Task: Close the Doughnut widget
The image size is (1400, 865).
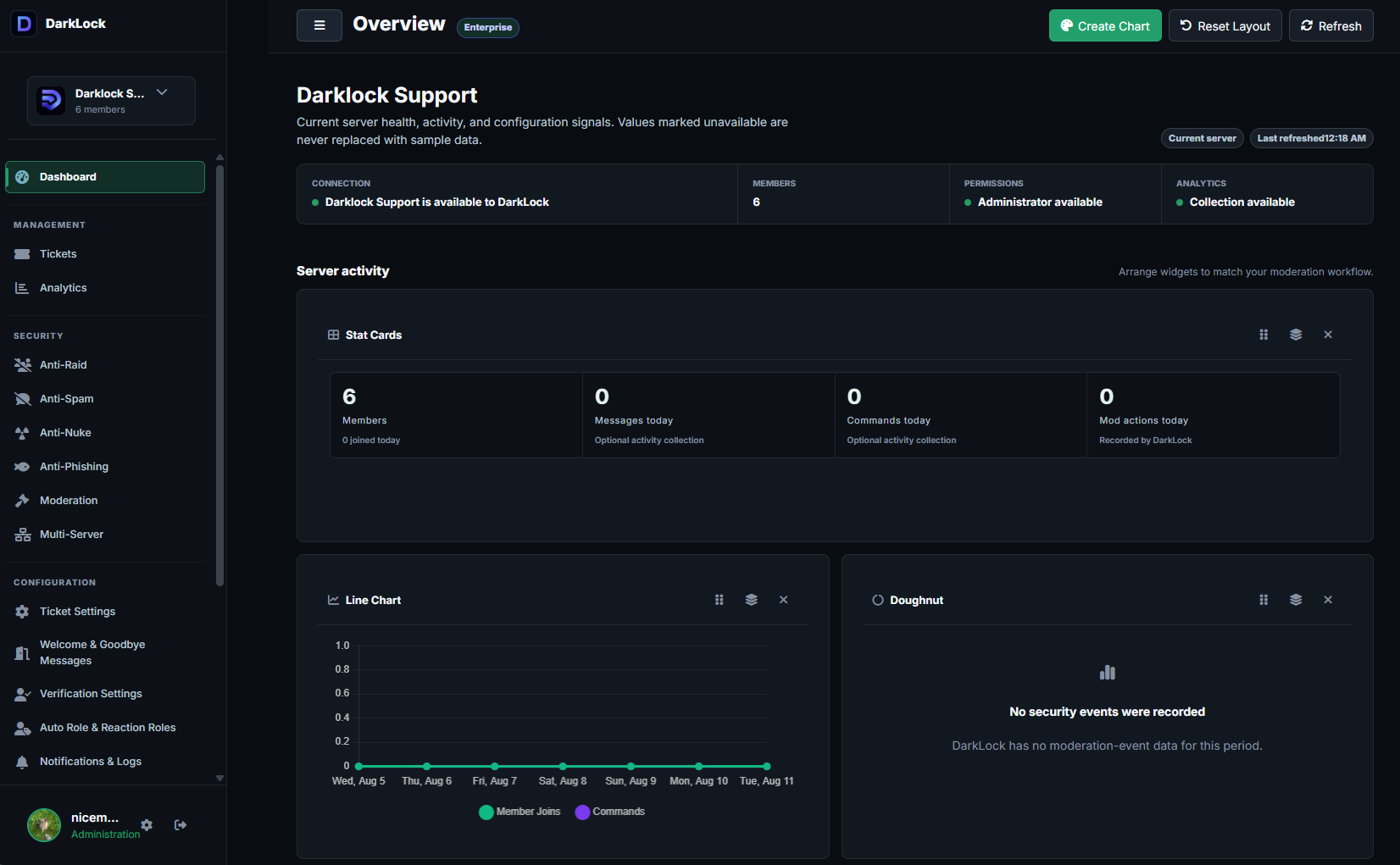Action: click(1328, 600)
